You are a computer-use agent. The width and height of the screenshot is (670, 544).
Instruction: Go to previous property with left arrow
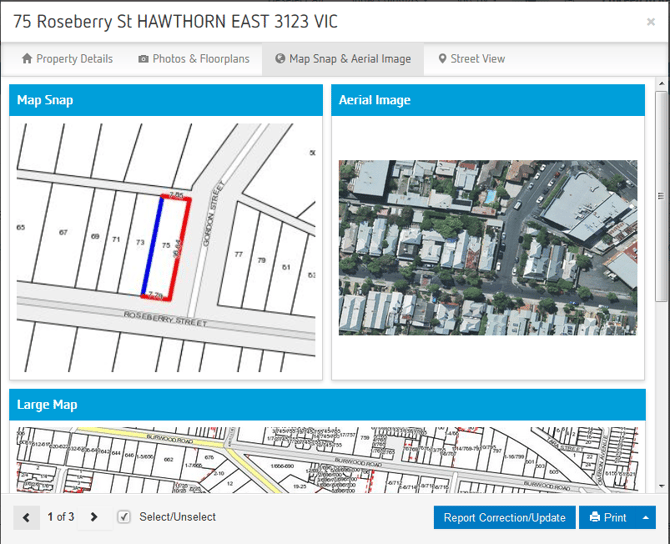(26, 517)
